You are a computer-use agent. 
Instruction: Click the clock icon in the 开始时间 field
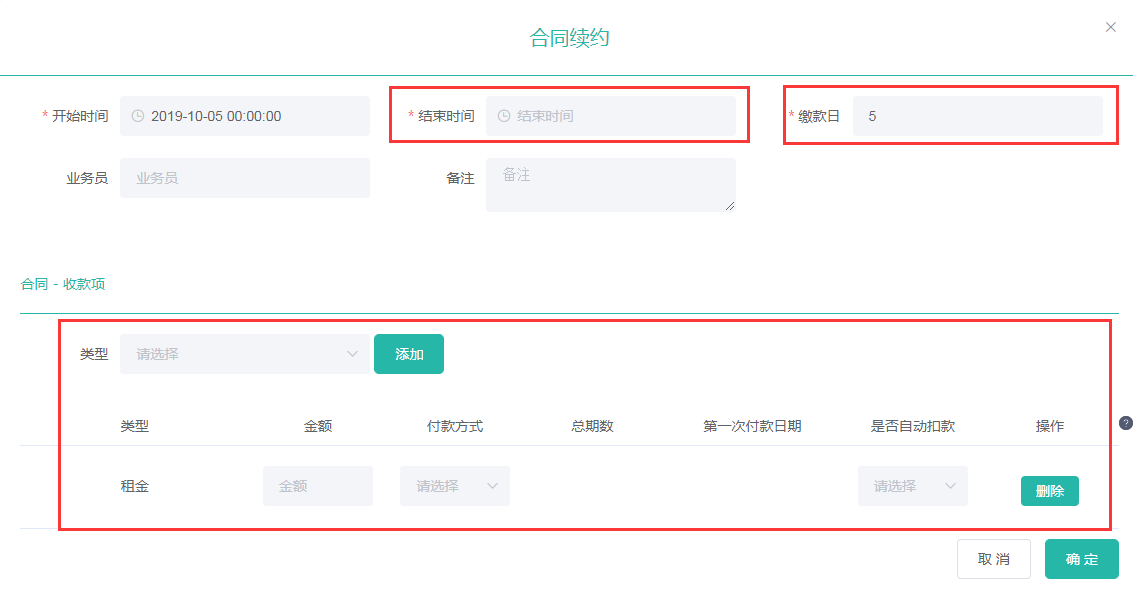pos(138,116)
